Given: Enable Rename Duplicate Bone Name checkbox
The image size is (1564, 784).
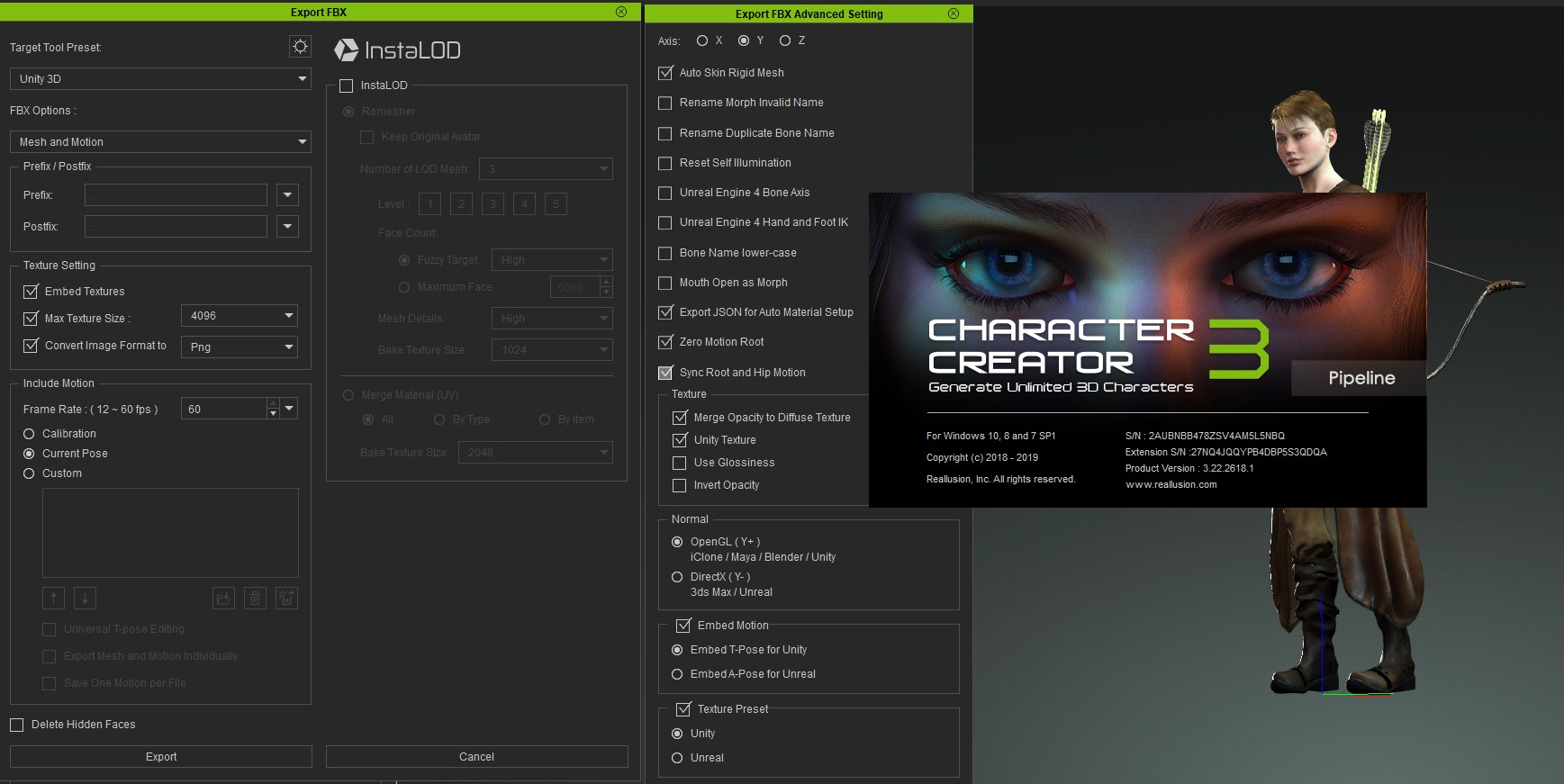Looking at the screenshot, I should [665, 134].
